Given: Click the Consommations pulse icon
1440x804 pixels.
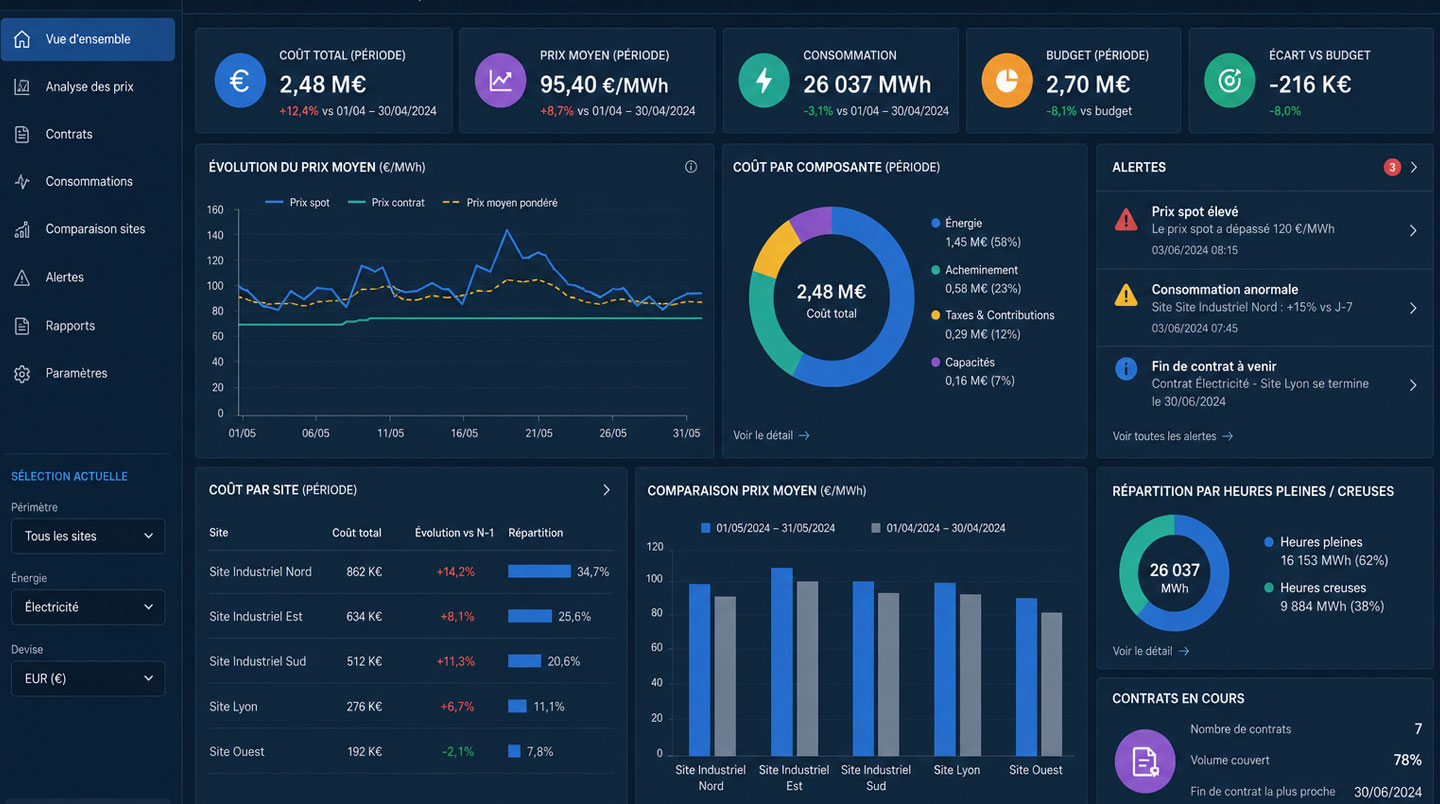Looking at the screenshot, I should click(x=21, y=182).
